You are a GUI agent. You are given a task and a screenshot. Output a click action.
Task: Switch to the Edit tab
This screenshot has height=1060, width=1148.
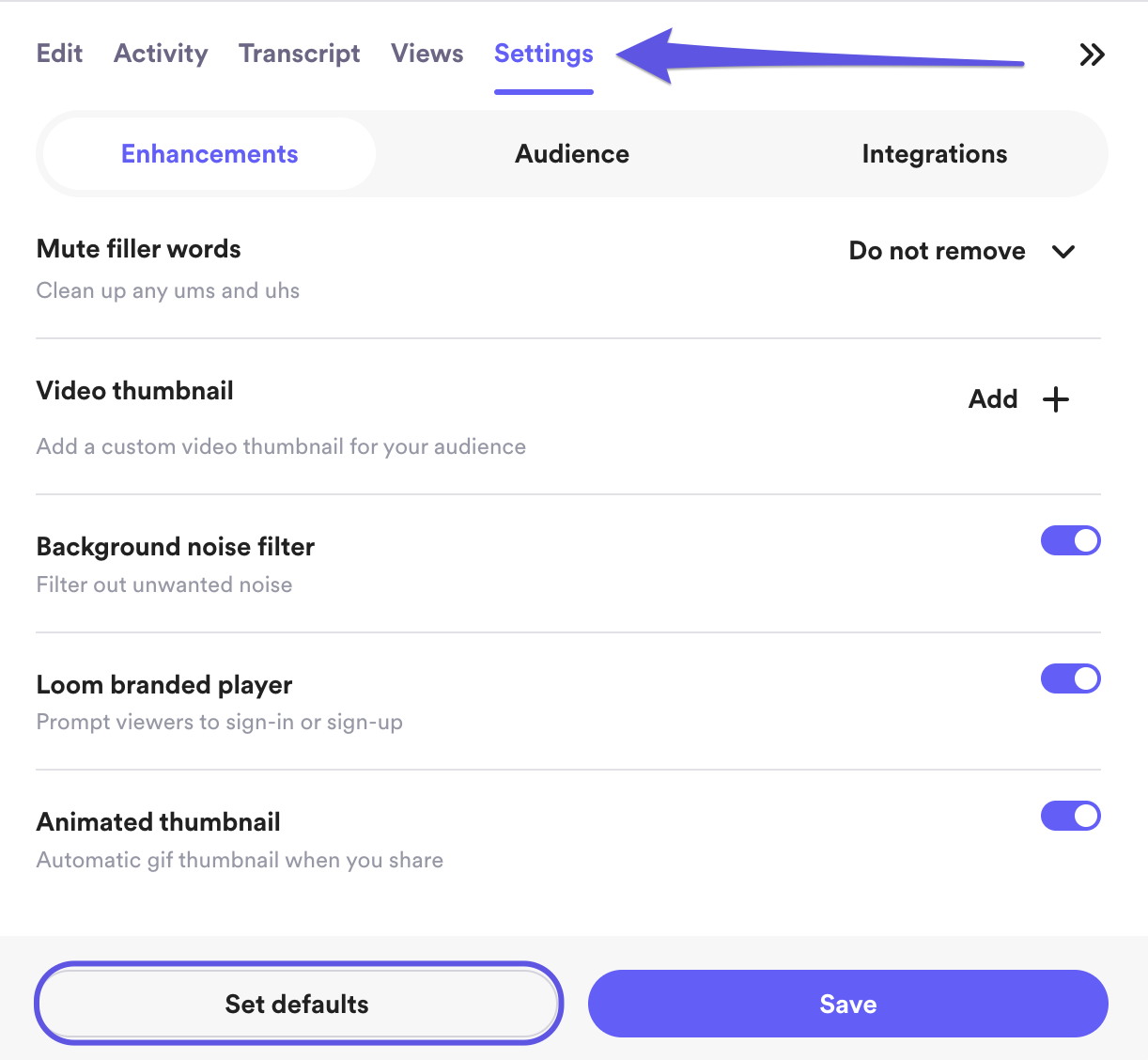pos(59,54)
